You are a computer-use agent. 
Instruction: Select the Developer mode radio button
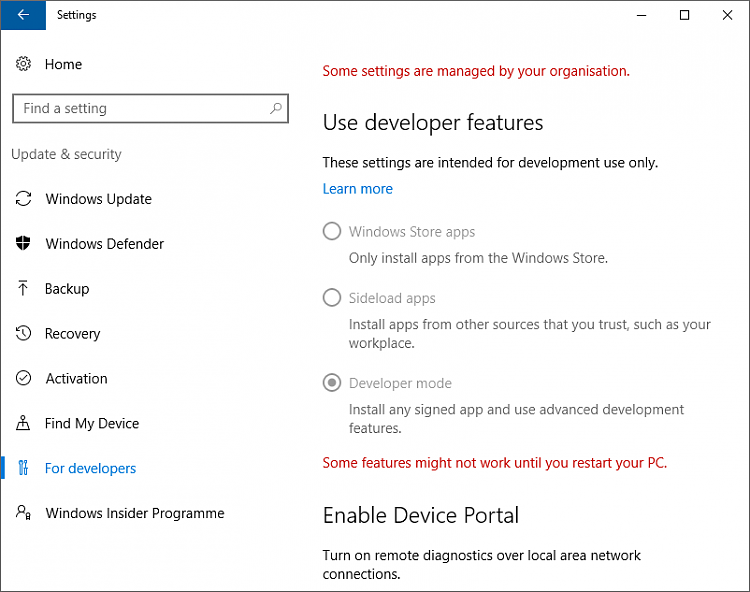pyautogui.click(x=332, y=383)
